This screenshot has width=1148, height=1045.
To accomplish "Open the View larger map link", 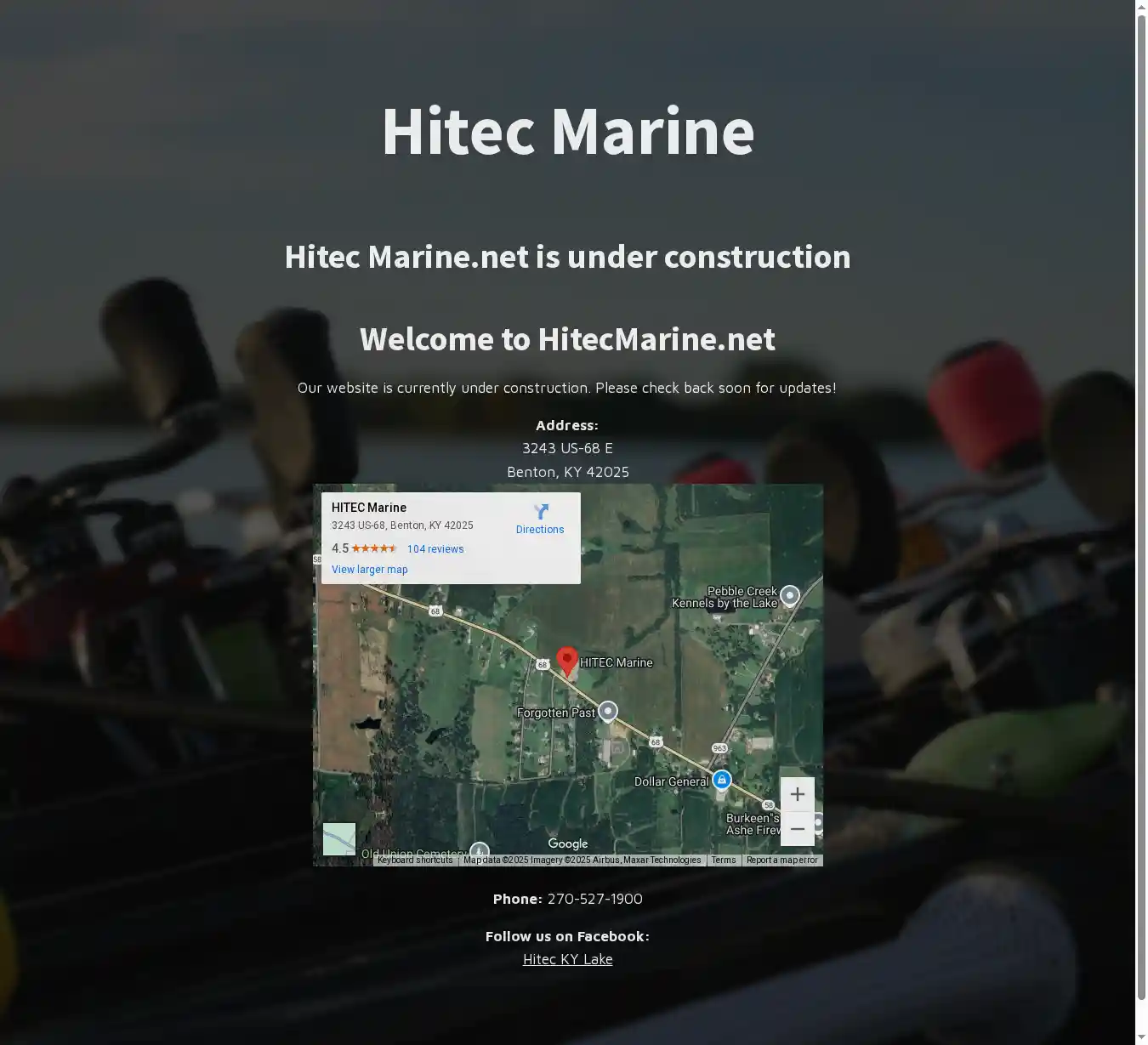I will coord(370,570).
